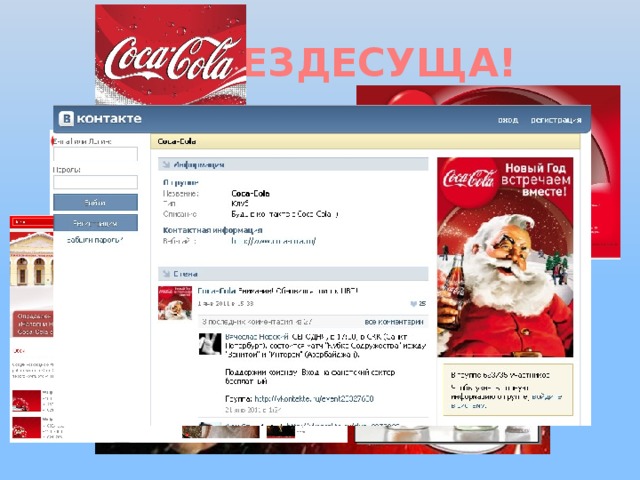Click the Coca-Cola logo image on slide
Image resolution: width=640 pixels, height=480 pixels.
pos(171,54)
